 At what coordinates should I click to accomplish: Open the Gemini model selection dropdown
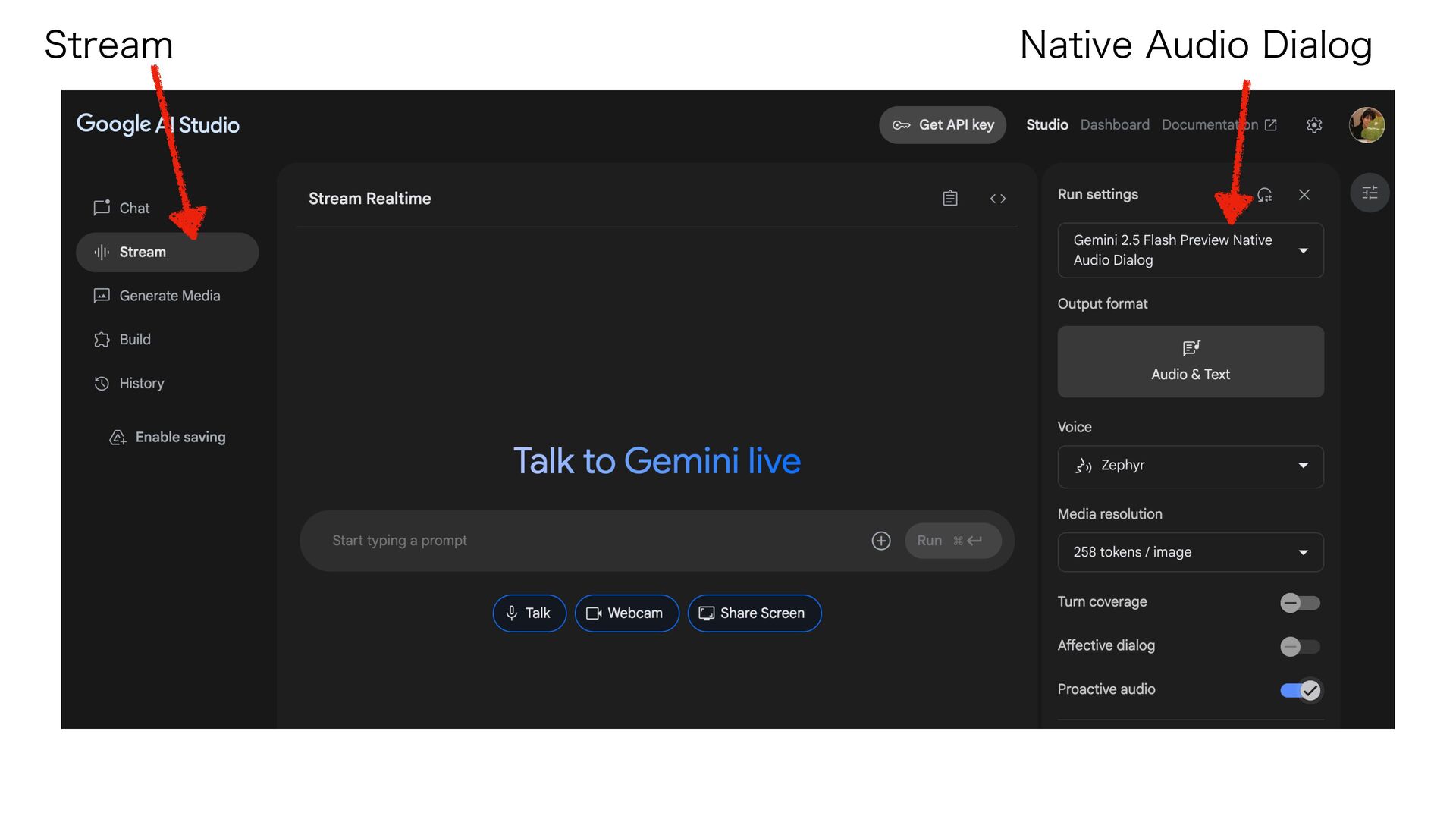click(x=1190, y=250)
